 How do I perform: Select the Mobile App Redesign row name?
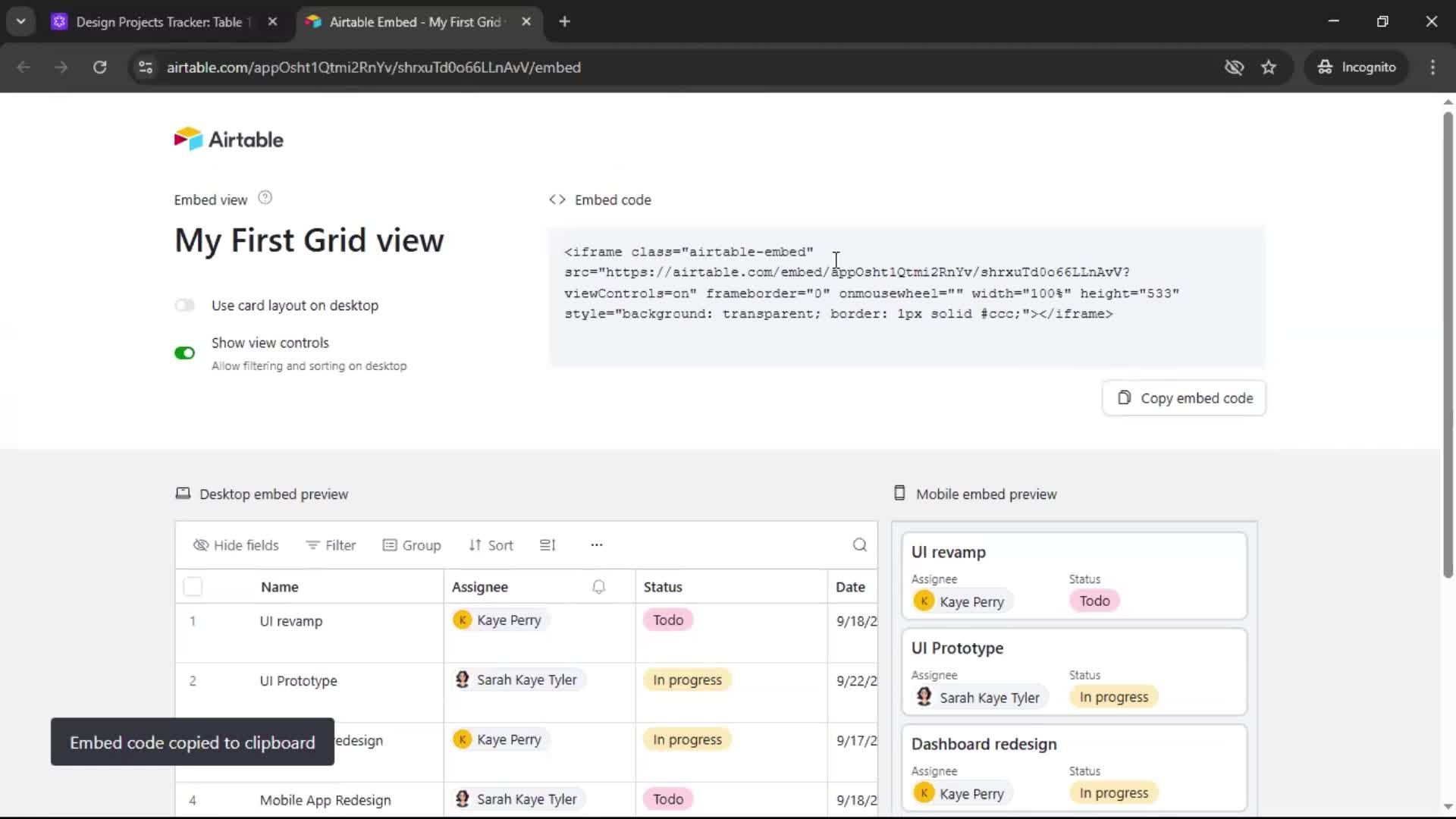coord(325,800)
